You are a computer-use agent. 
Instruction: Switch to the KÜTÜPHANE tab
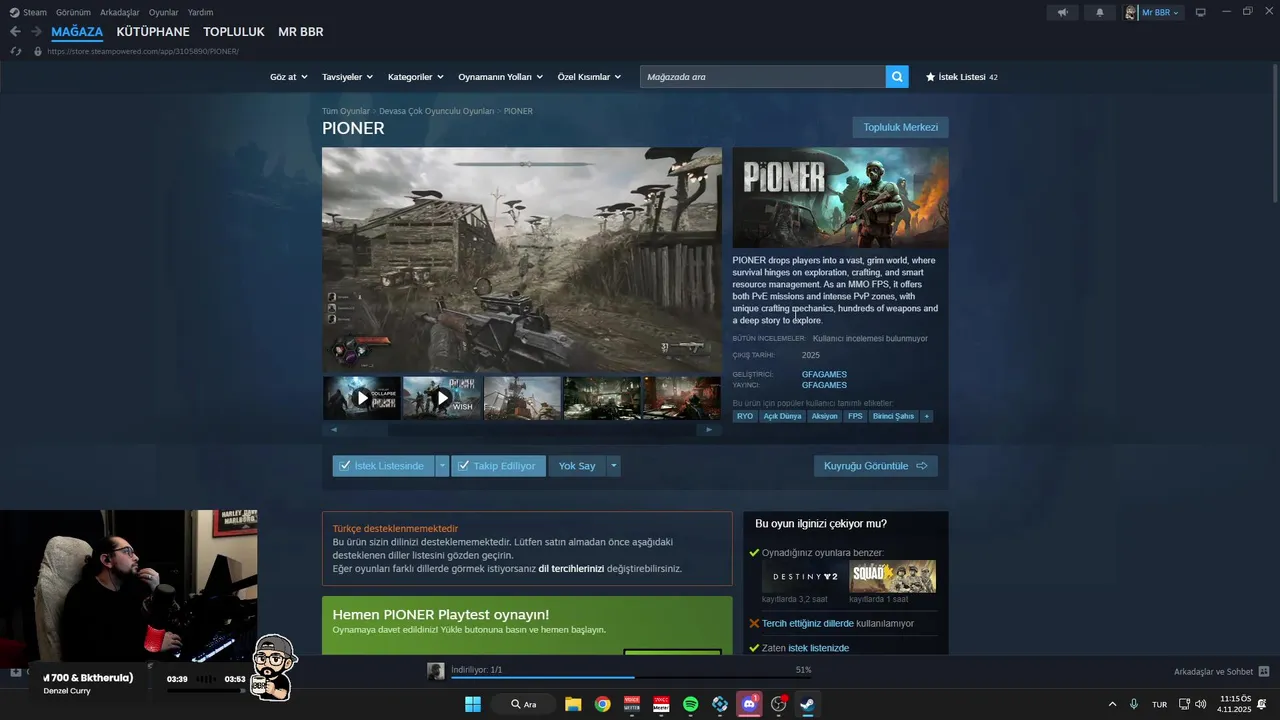153,32
